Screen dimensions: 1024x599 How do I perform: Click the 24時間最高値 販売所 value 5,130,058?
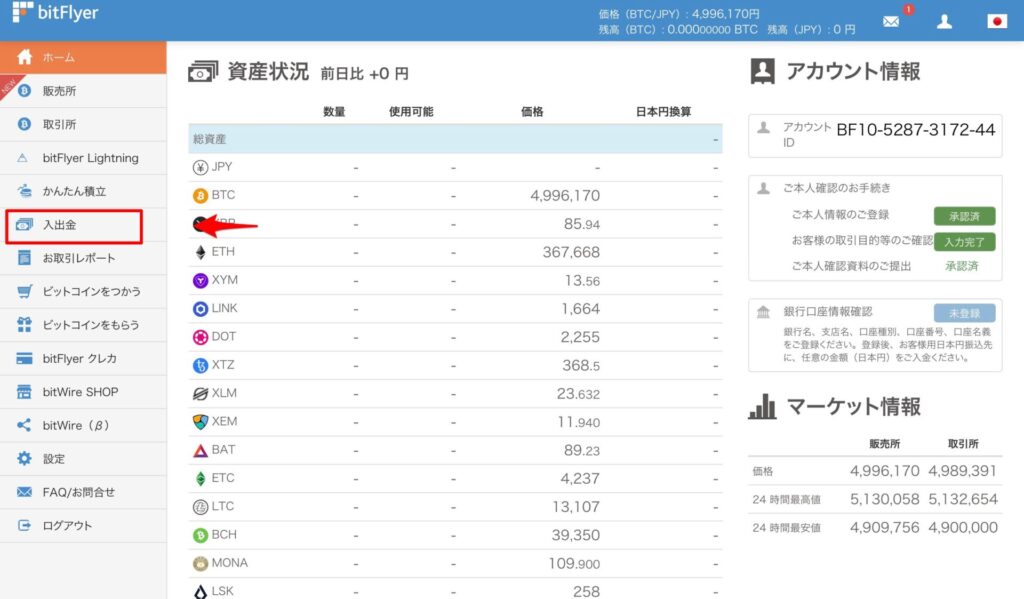click(884, 499)
